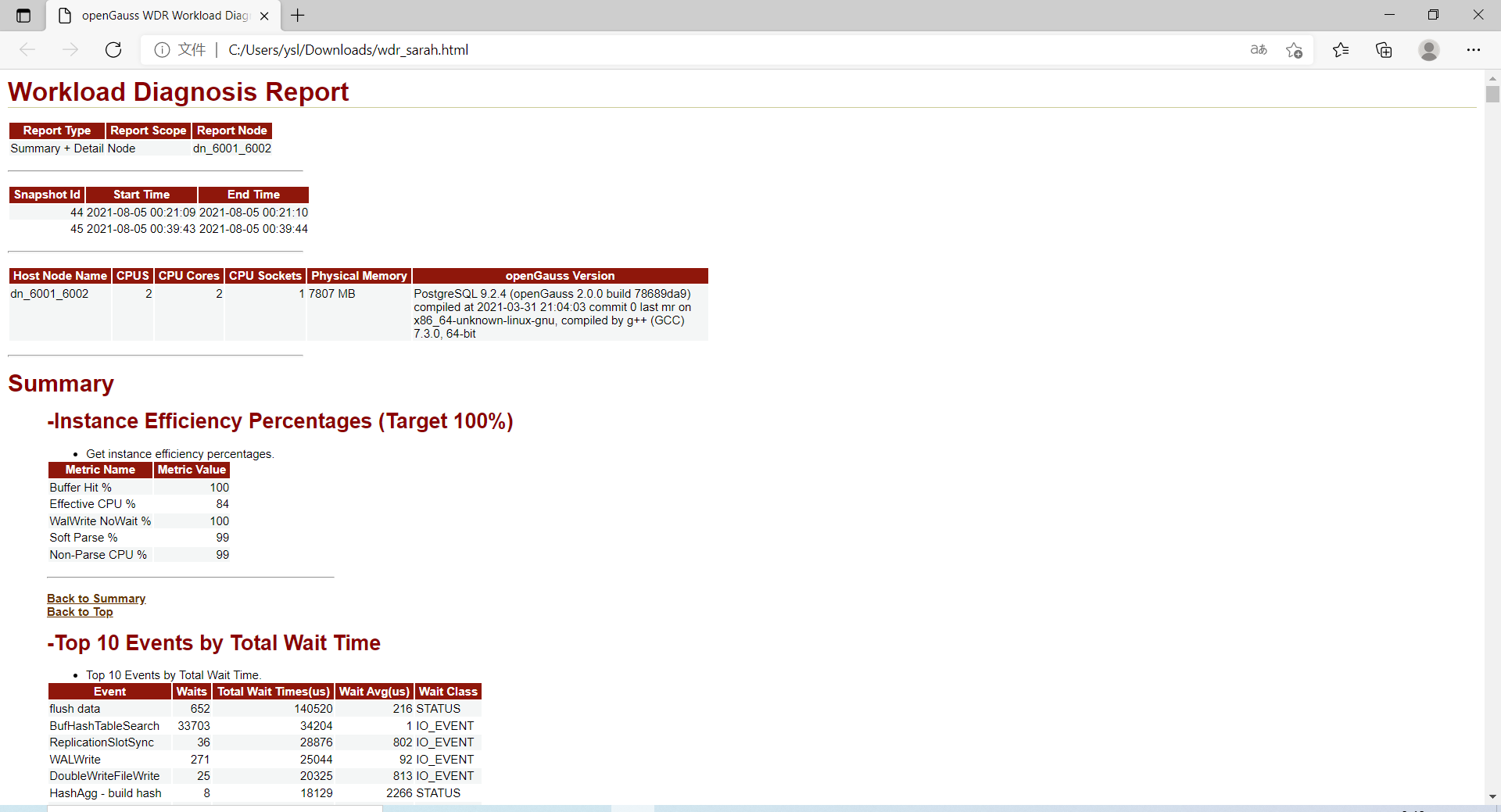This screenshot has height=812, width=1501.
Task: Click the Total Wait Times(us) header
Action: pyautogui.click(x=274, y=692)
